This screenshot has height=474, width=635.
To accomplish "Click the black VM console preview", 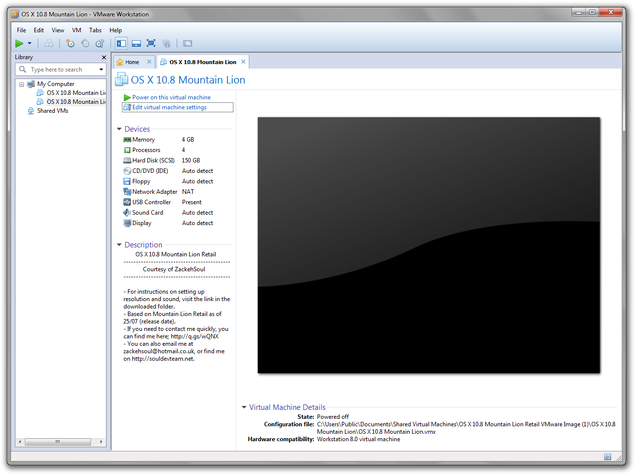I will click(x=429, y=245).
